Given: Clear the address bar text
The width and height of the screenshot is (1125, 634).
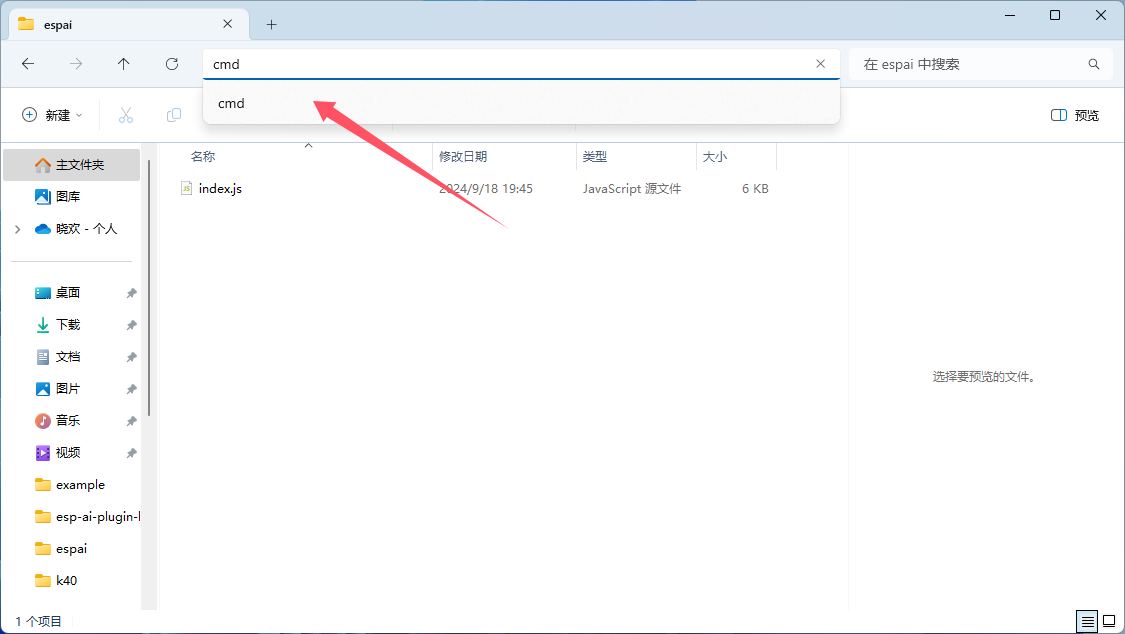Looking at the screenshot, I should (x=821, y=64).
